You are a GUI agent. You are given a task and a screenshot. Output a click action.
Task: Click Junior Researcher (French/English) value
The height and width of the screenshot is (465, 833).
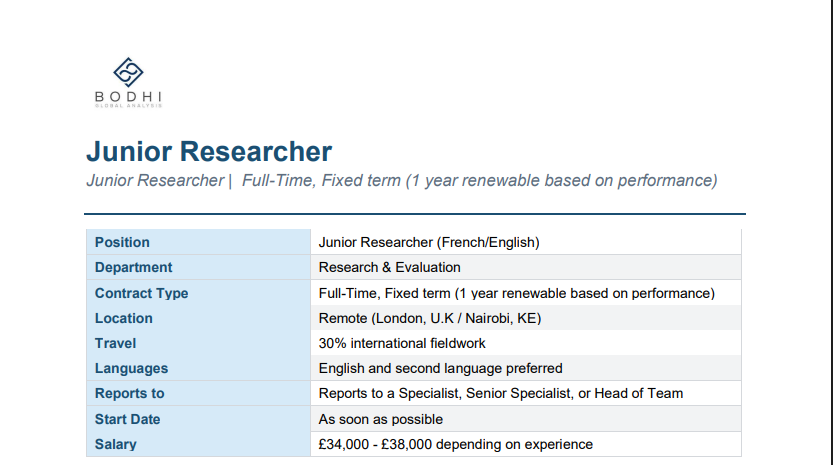click(429, 242)
